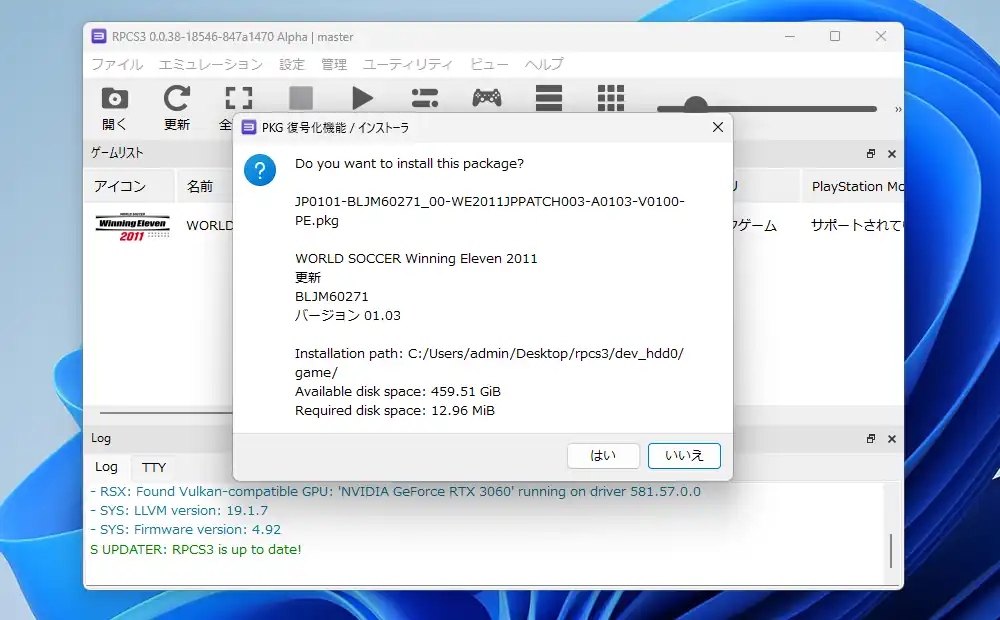Adjust the toolbar slider knob

(695, 104)
